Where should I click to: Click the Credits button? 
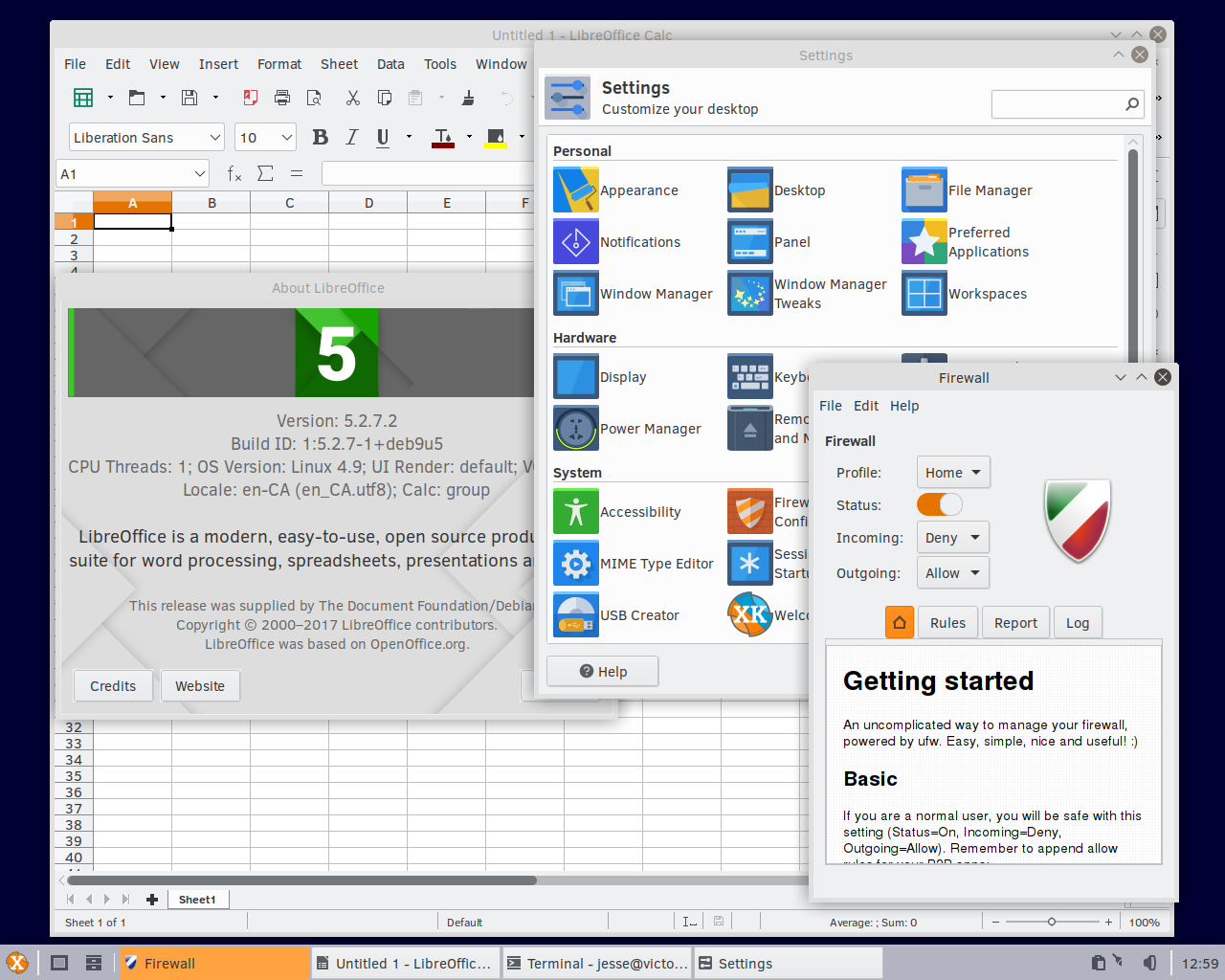pos(113,686)
